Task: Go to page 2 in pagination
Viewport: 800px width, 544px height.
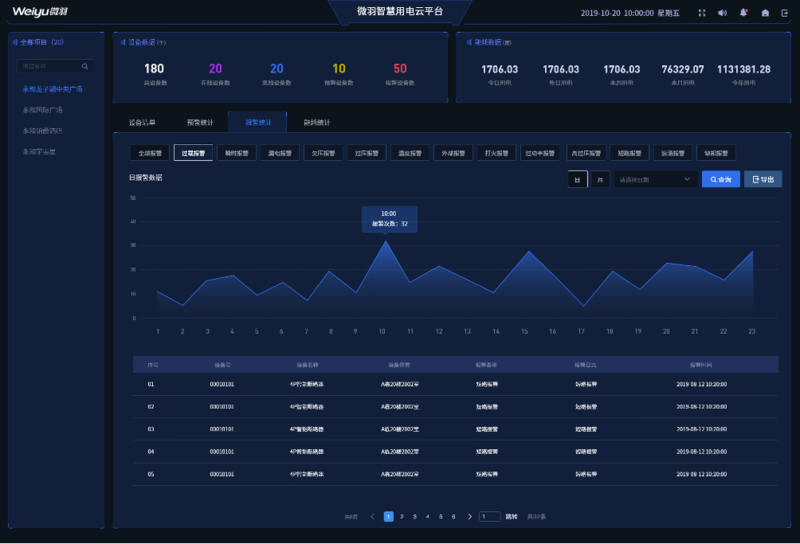Action: [x=402, y=516]
